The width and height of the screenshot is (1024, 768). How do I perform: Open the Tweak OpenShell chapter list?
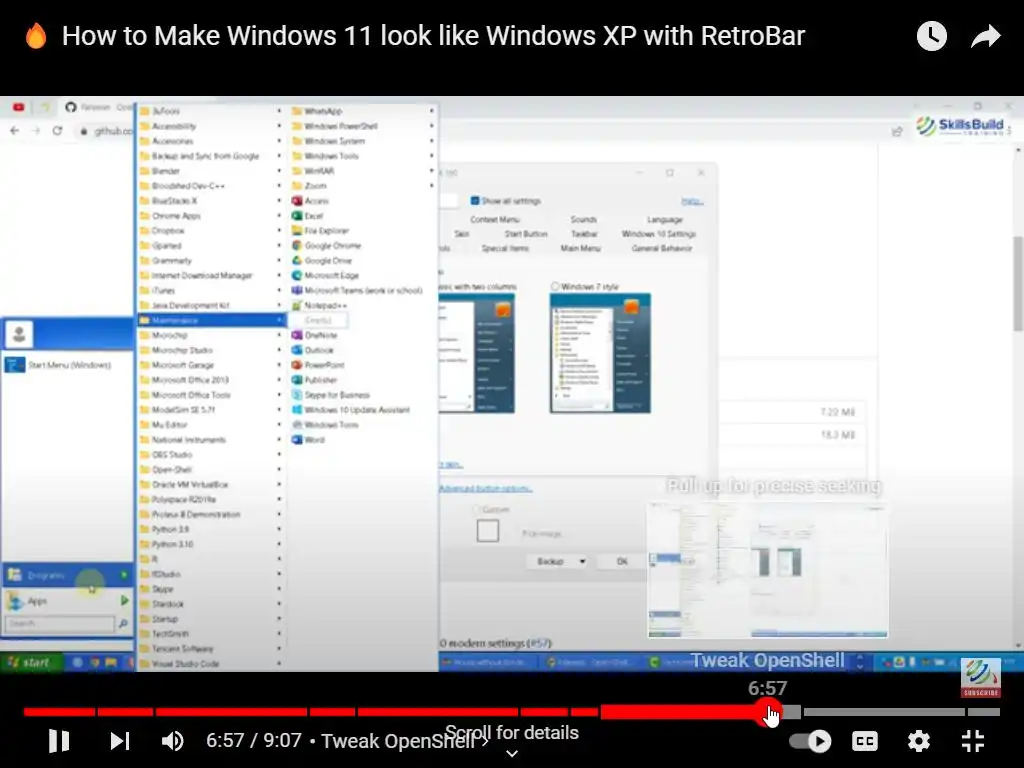(x=404, y=741)
